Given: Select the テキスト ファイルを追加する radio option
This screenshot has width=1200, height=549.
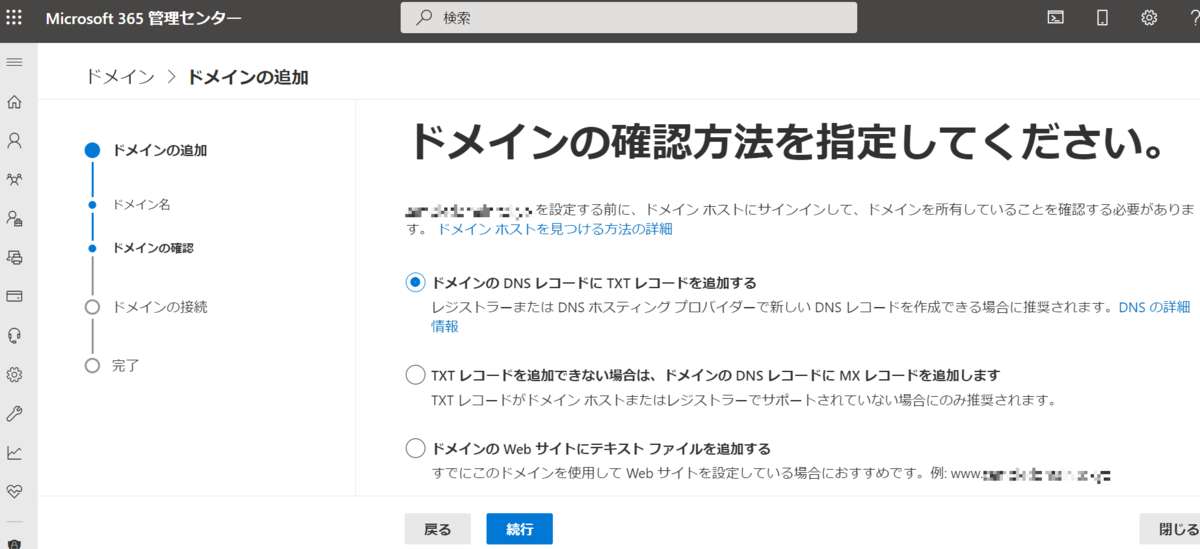Looking at the screenshot, I should click(415, 448).
